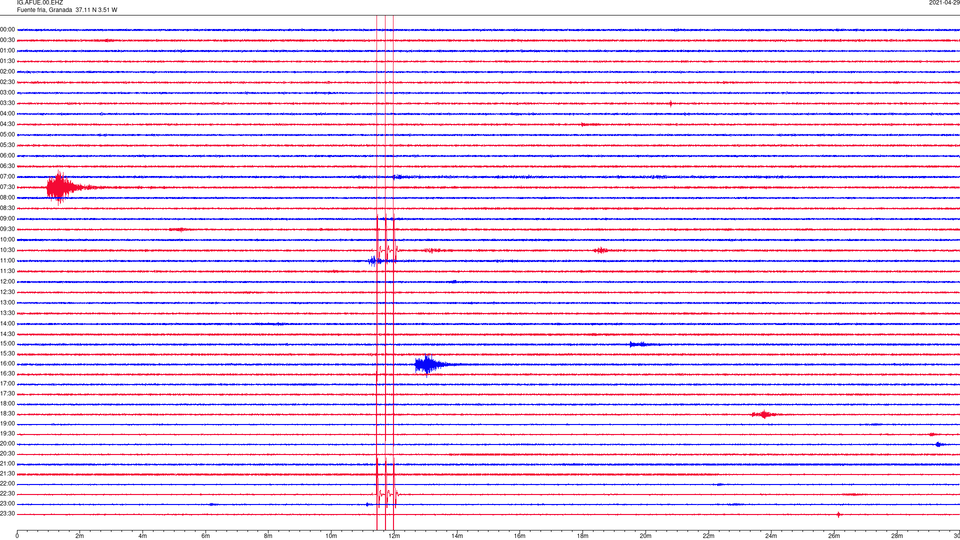
Task: Click the red event near 24m on 18:30 trace
Action: (763, 414)
